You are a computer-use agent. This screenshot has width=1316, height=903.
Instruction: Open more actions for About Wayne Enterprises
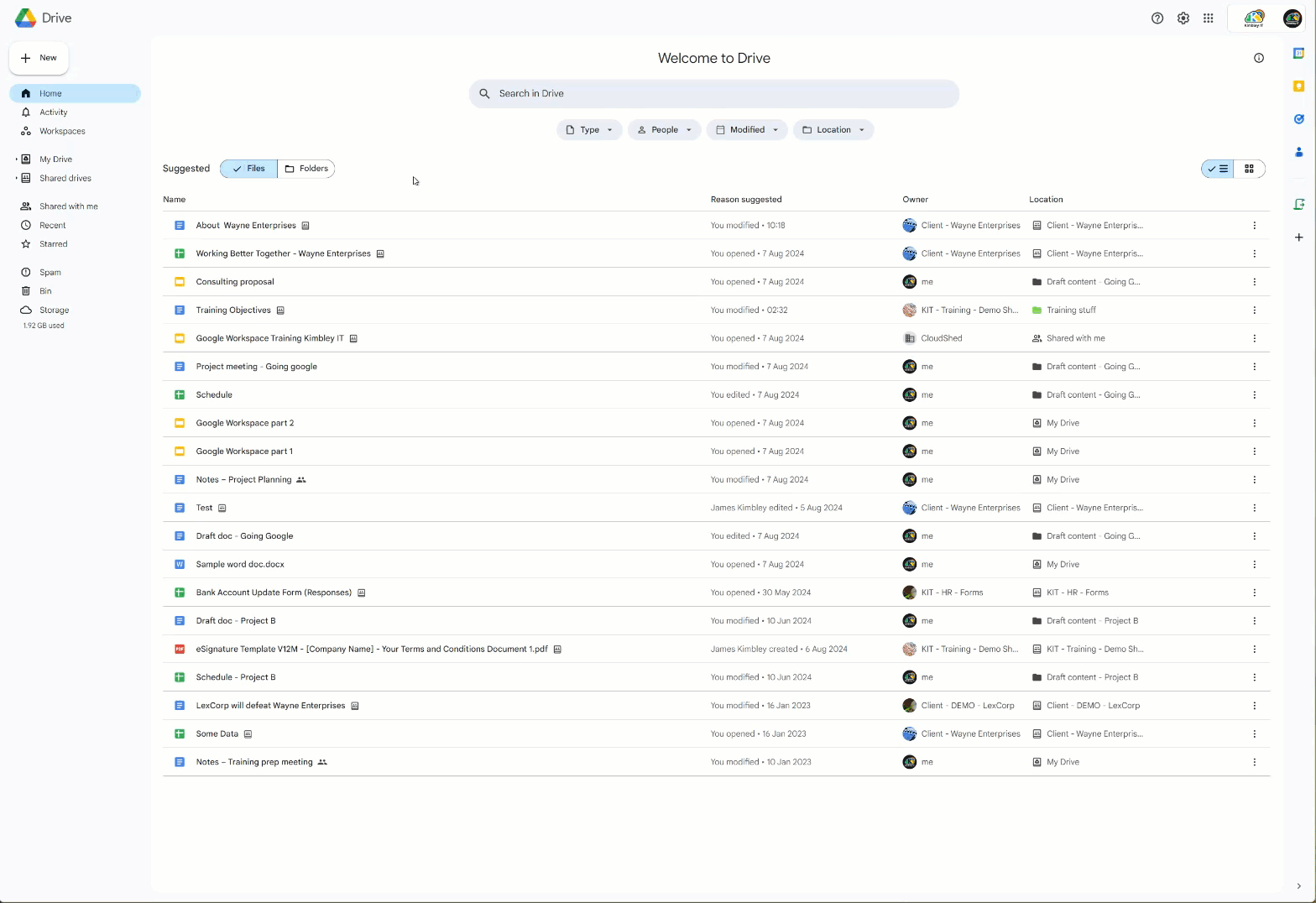(1254, 226)
